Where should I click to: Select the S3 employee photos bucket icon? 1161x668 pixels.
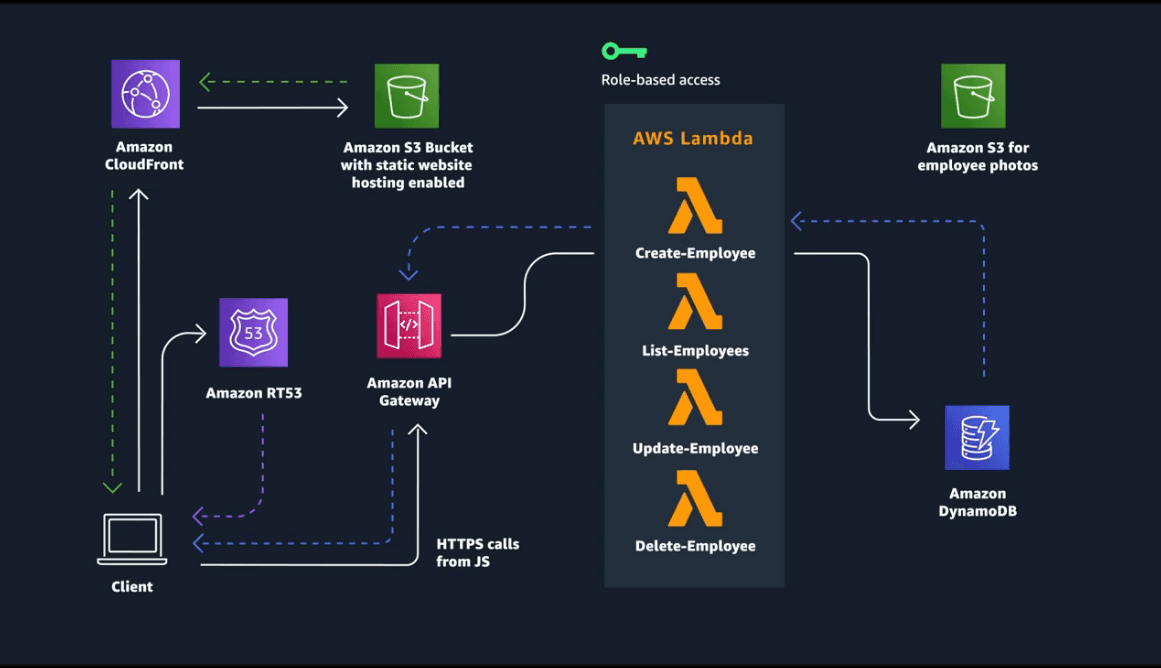(973, 96)
